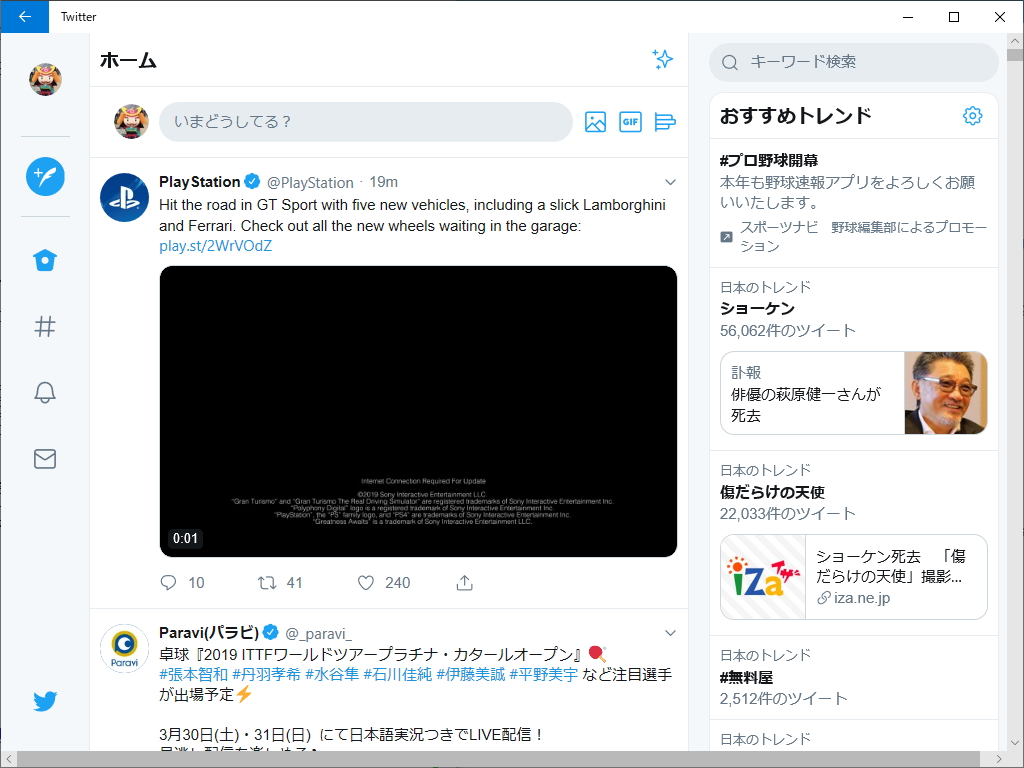Click the keyword search field
The height and width of the screenshot is (768, 1024).
click(853, 62)
